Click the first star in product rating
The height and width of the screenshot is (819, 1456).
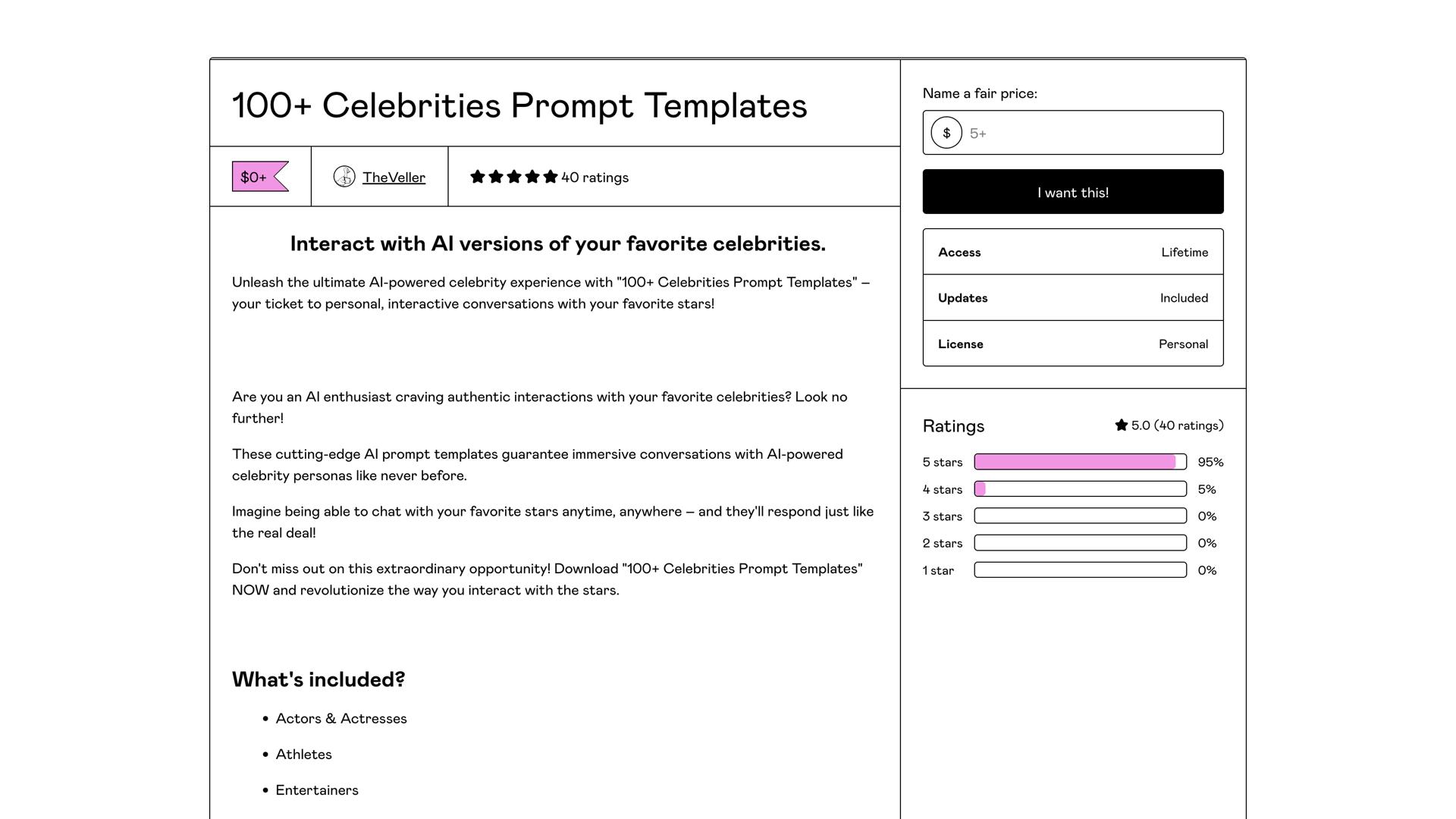tap(477, 176)
